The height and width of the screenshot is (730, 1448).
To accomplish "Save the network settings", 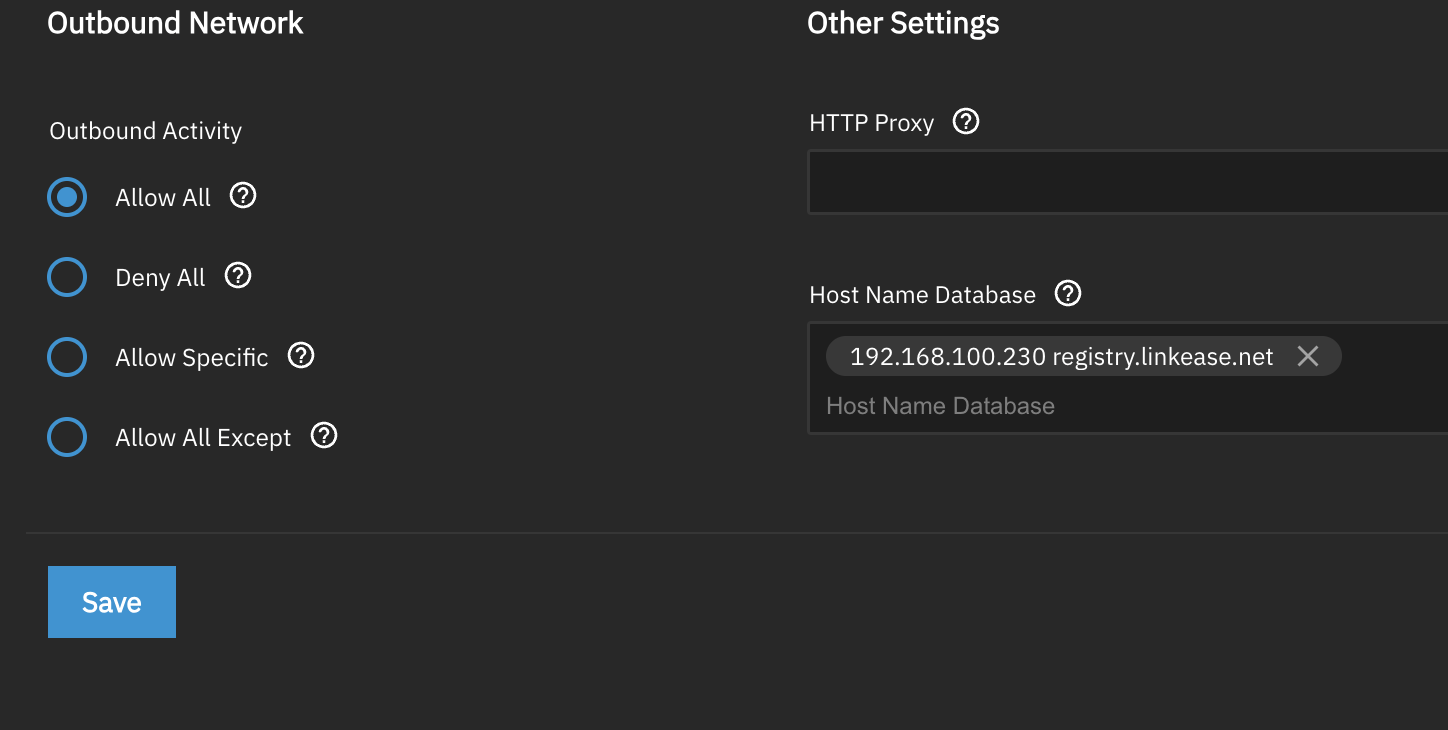I will pos(112,602).
